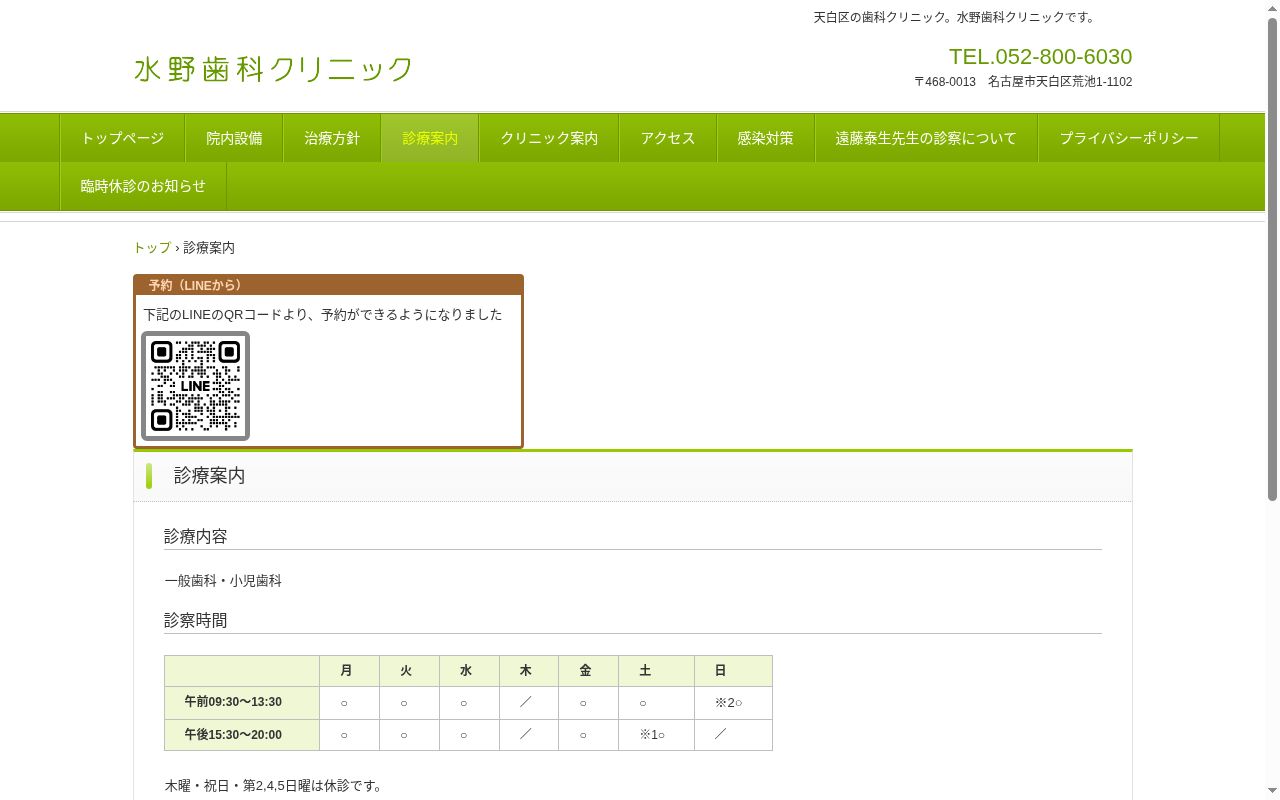Click the LINE QR code image
Screen dimensions: 1280x800
point(195,386)
